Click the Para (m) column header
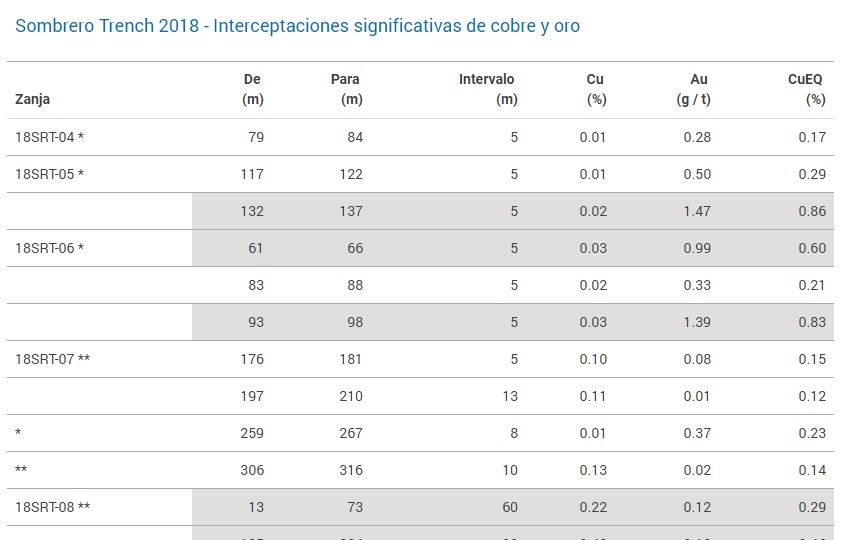This screenshot has width=856, height=540. click(x=346, y=89)
